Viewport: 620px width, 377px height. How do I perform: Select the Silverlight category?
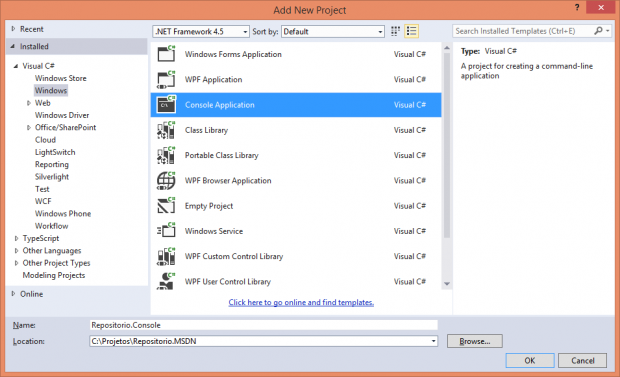coord(51,176)
